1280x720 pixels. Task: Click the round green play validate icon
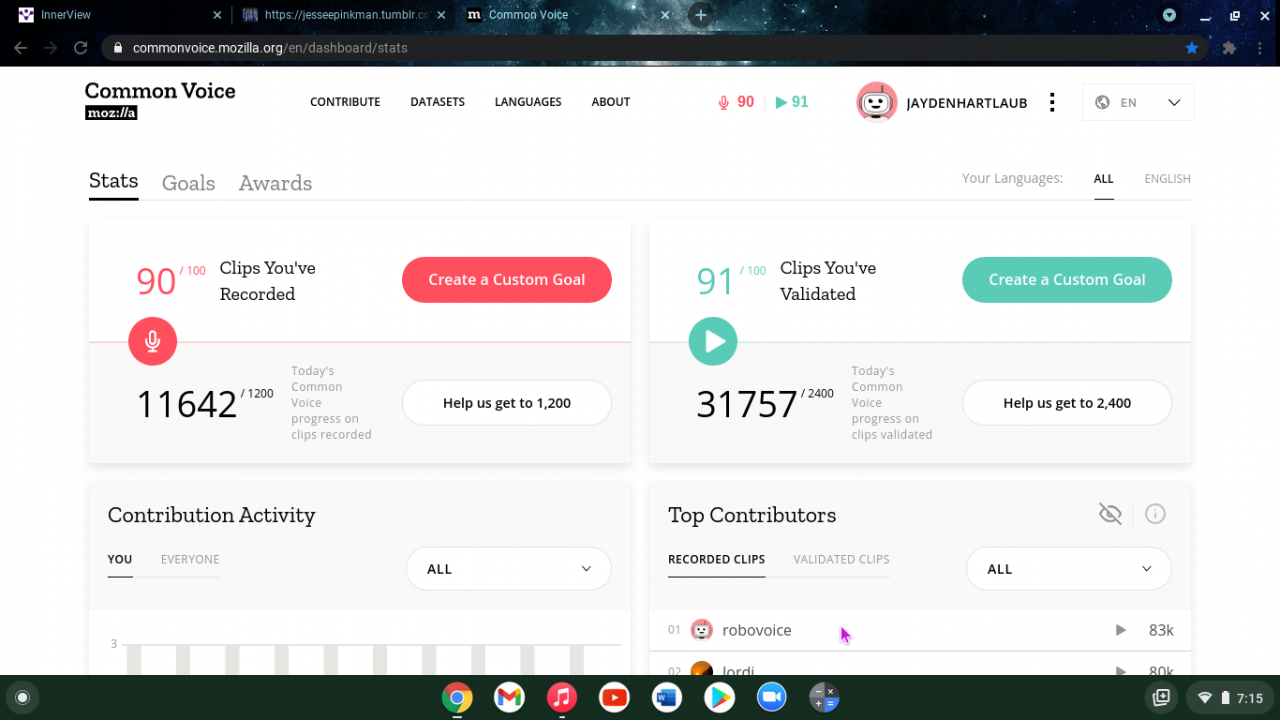click(713, 342)
